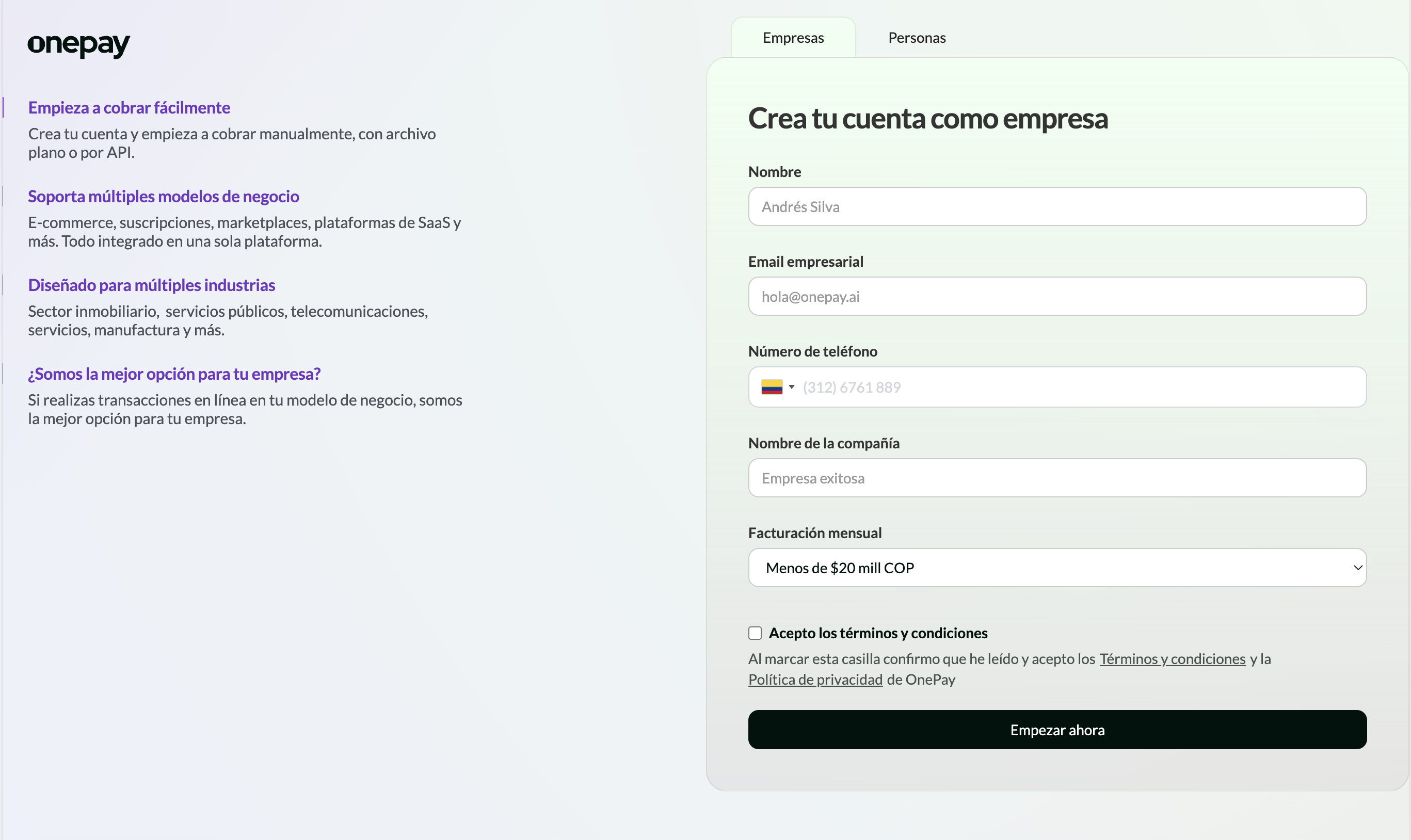This screenshot has width=1411, height=840.
Task: Open the Colombia flag country selector
Action: coord(778,387)
